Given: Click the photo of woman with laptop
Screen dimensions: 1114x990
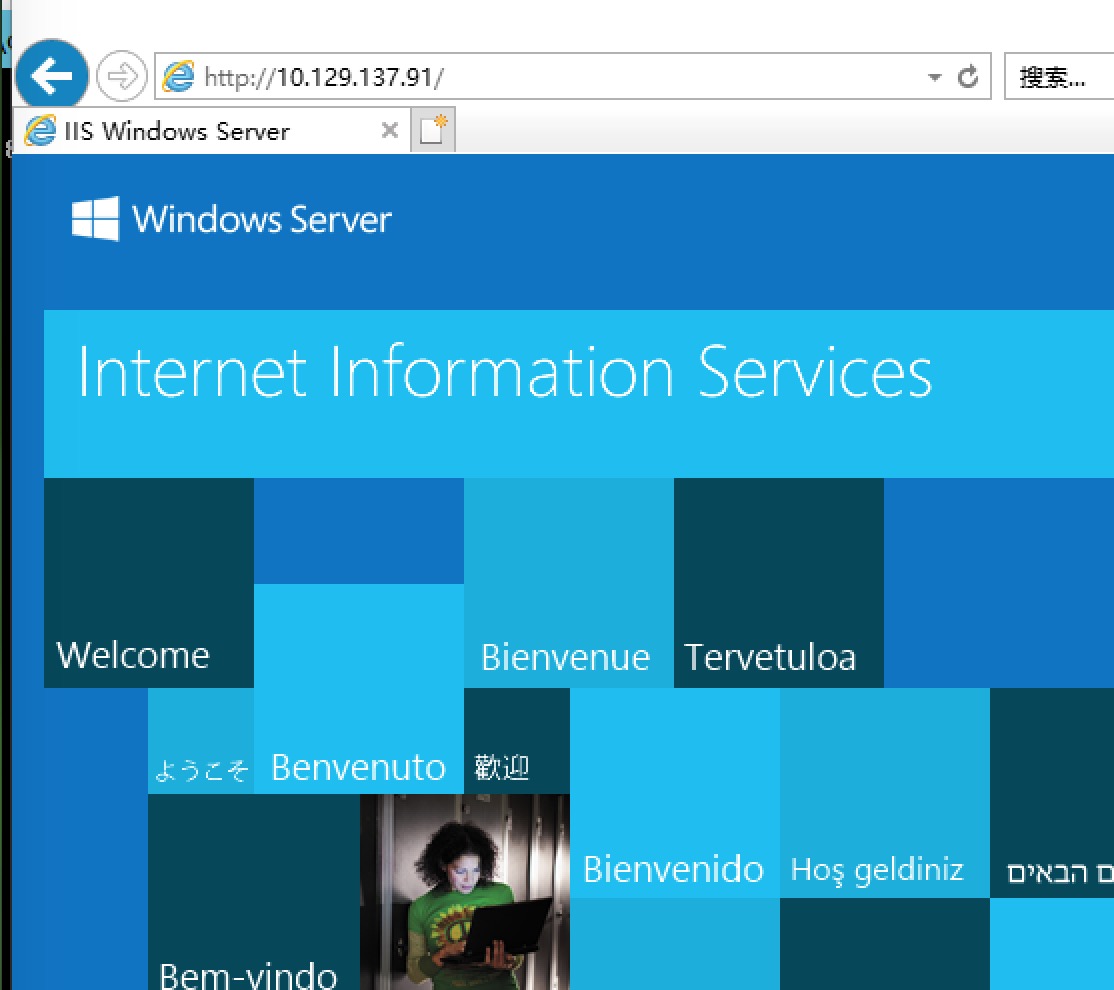Looking at the screenshot, I should (465, 892).
